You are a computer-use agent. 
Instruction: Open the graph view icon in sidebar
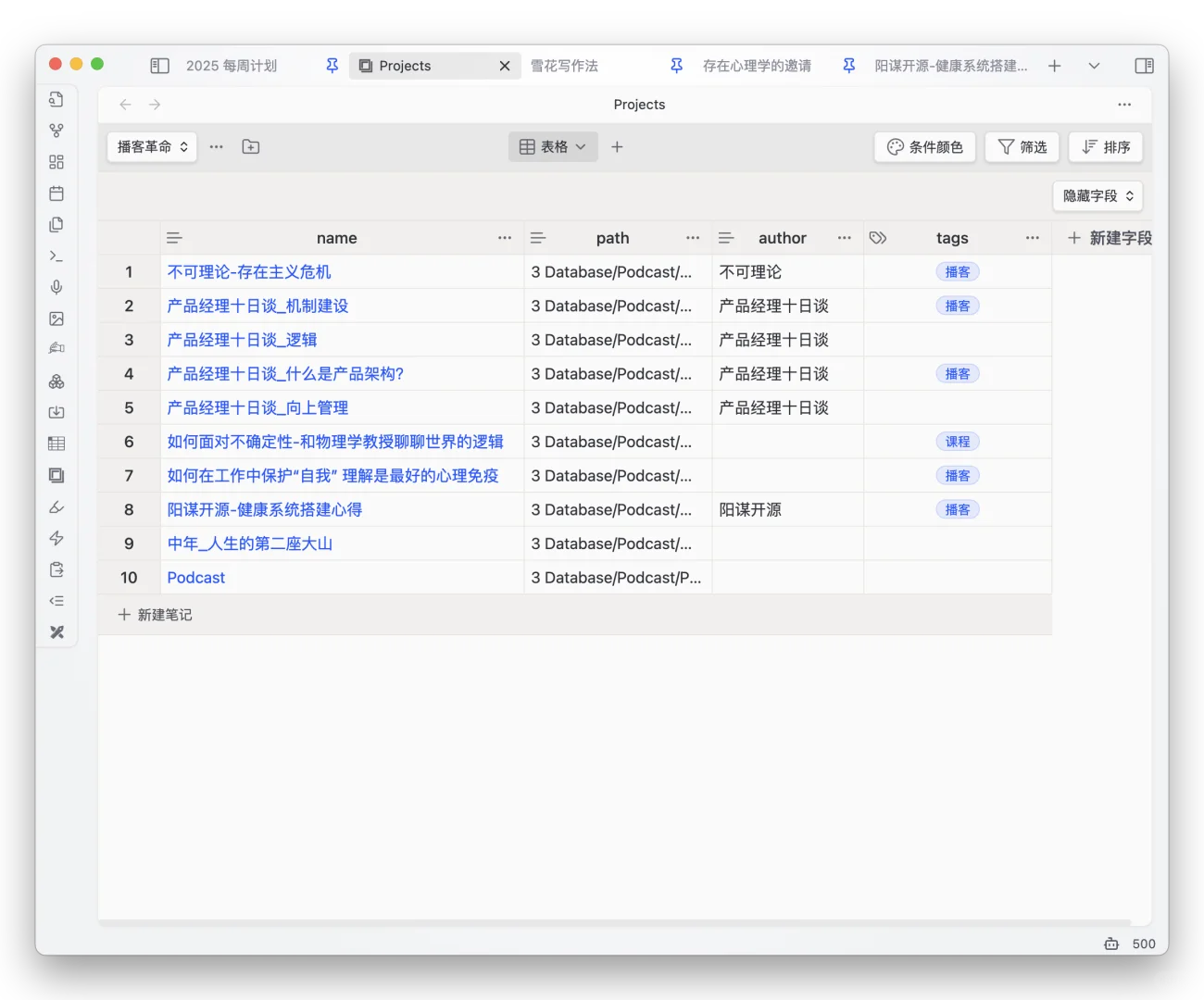56,130
